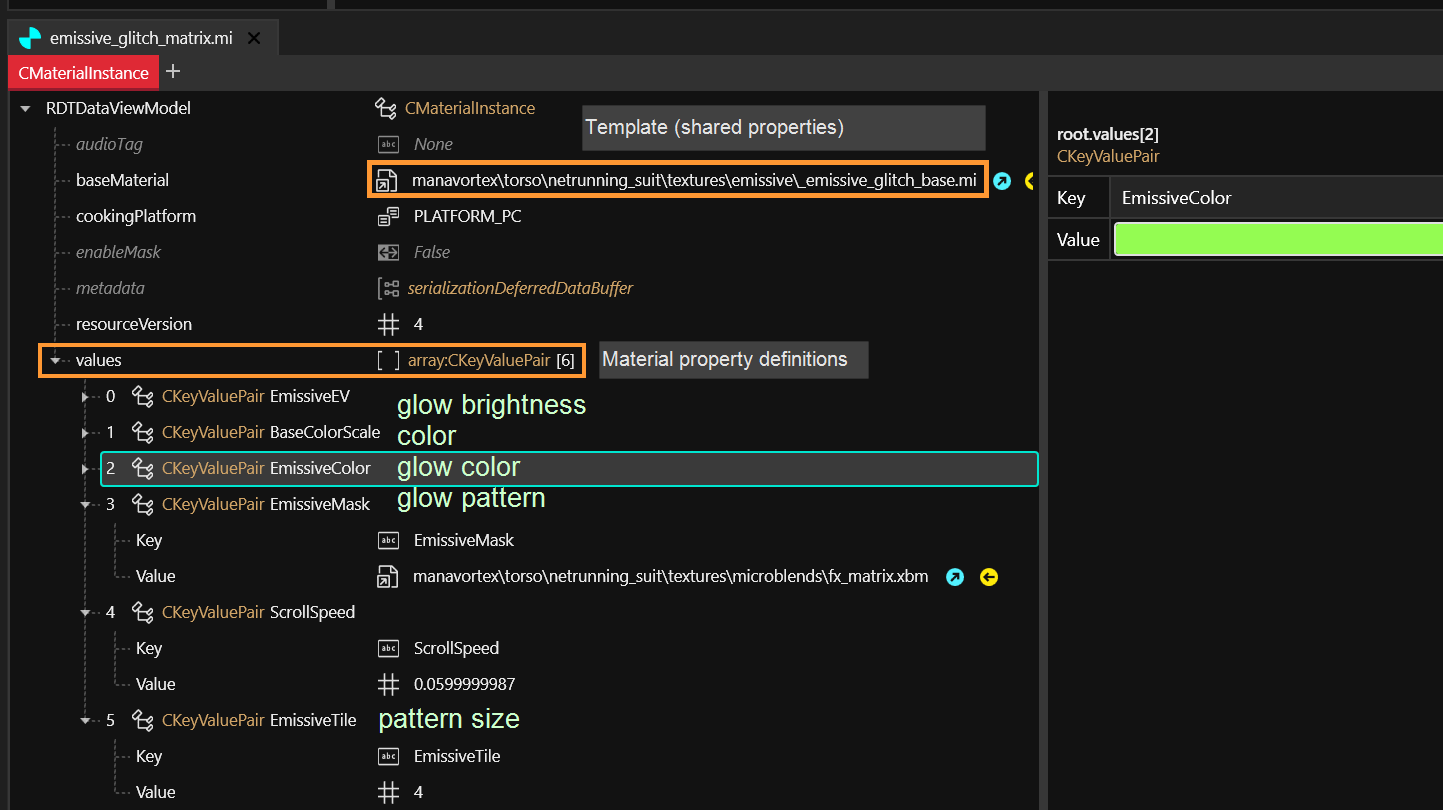Click the resource icon before baseMaterial path
Image resolution: width=1443 pixels, height=810 pixels.
(x=384, y=181)
